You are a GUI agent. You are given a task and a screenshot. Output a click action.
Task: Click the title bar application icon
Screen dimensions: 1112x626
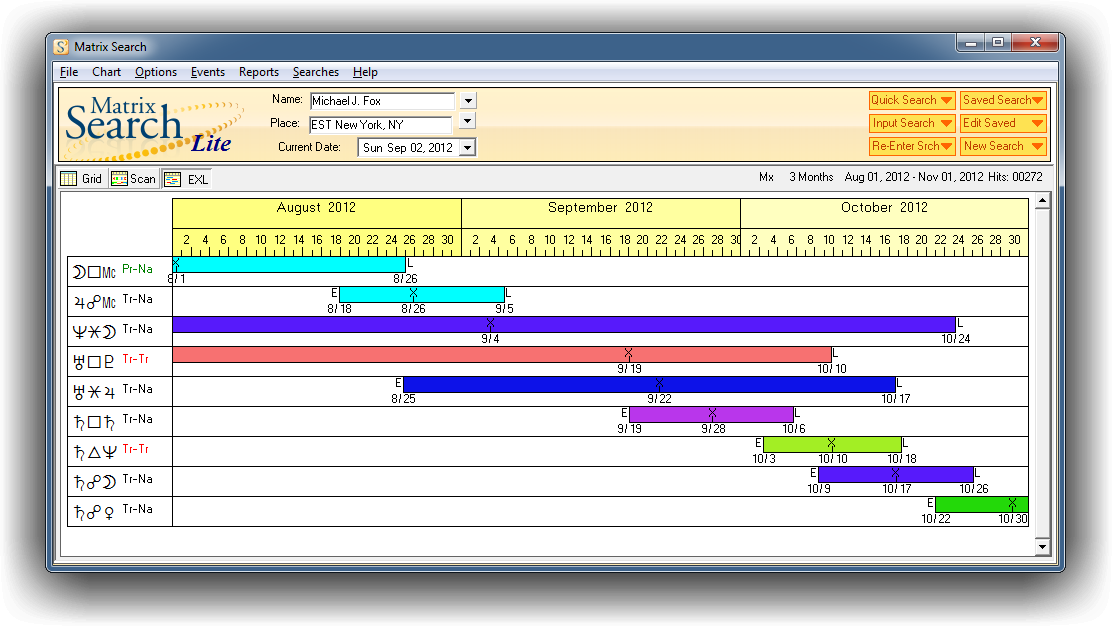(62, 47)
